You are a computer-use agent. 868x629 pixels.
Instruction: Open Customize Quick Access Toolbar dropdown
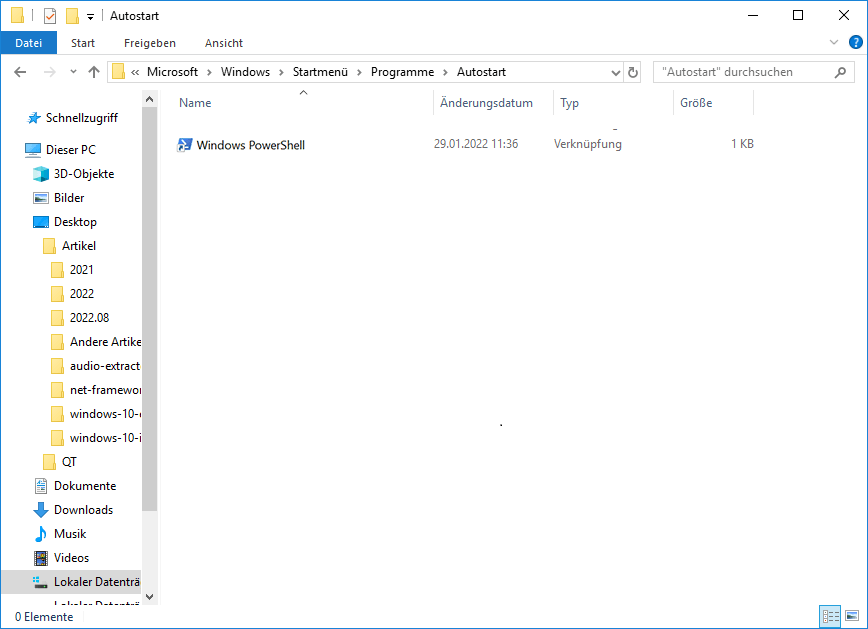(90, 17)
